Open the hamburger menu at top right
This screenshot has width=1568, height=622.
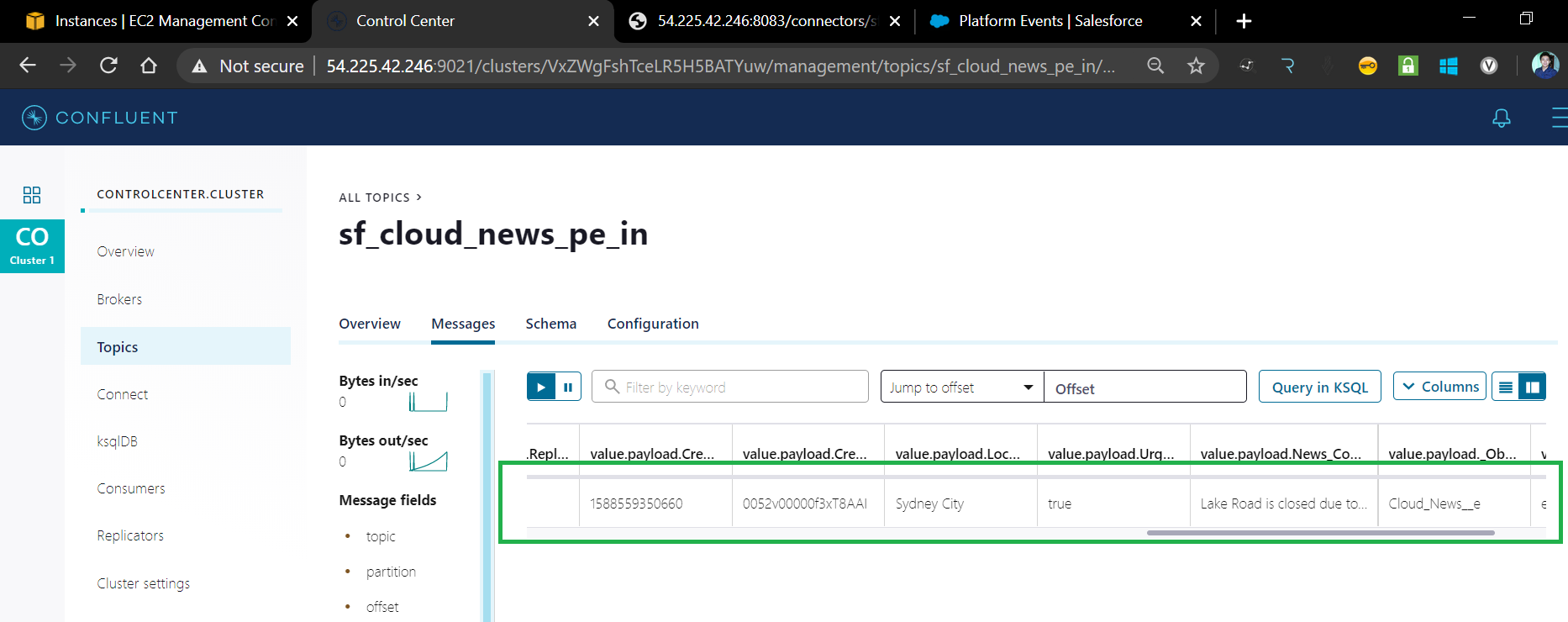[1559, 118]
